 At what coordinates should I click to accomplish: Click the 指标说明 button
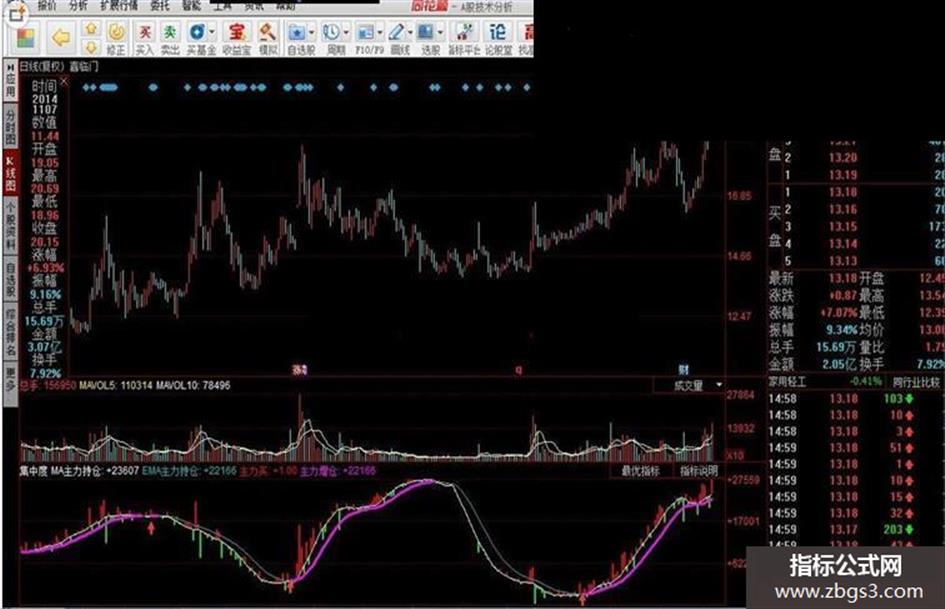tap(699, 471)
